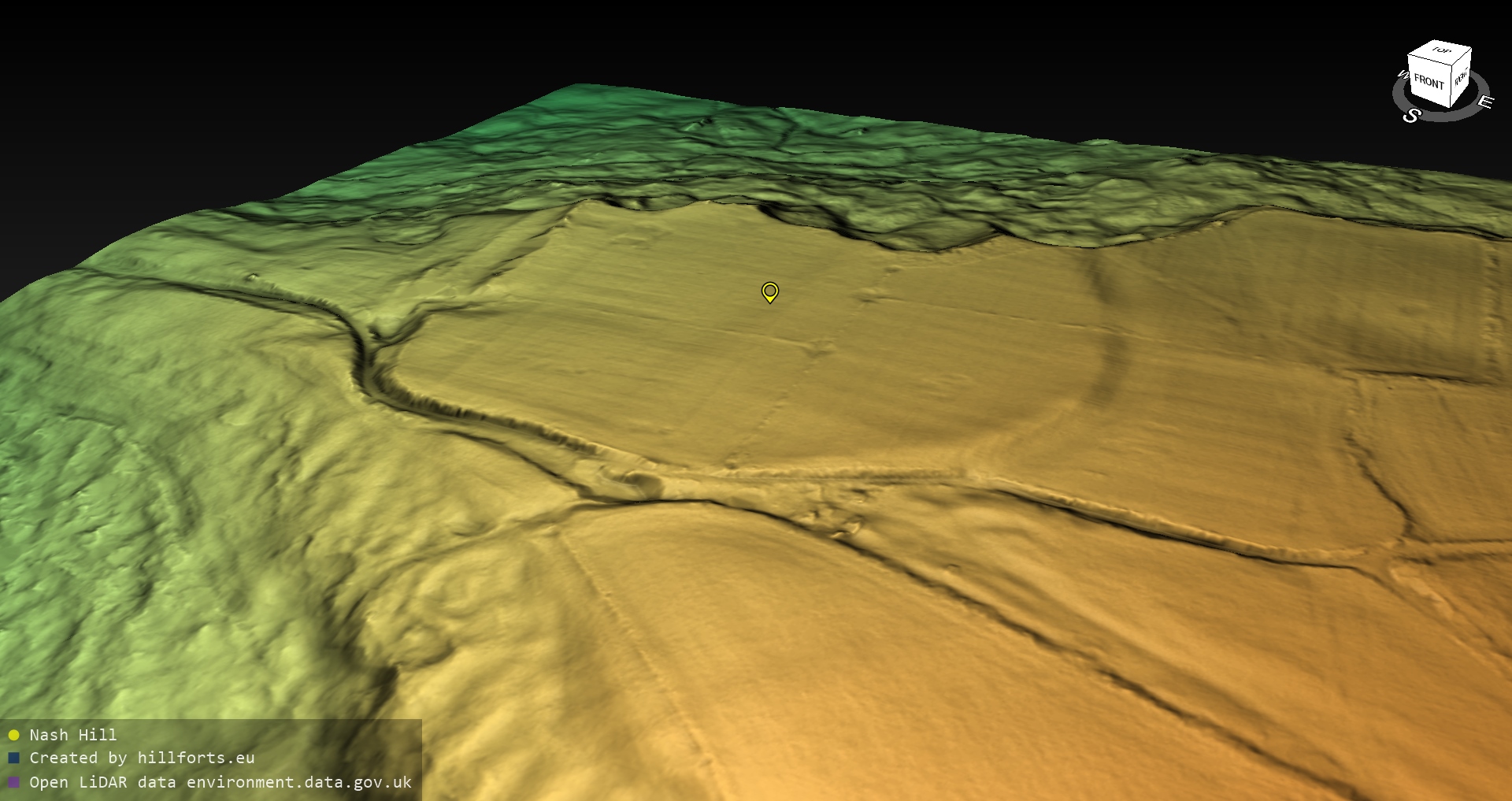This screenshot has height=801, width=1512.
Task: Click the FRONT face of navigation cube
Action: tap(1428, 81)
